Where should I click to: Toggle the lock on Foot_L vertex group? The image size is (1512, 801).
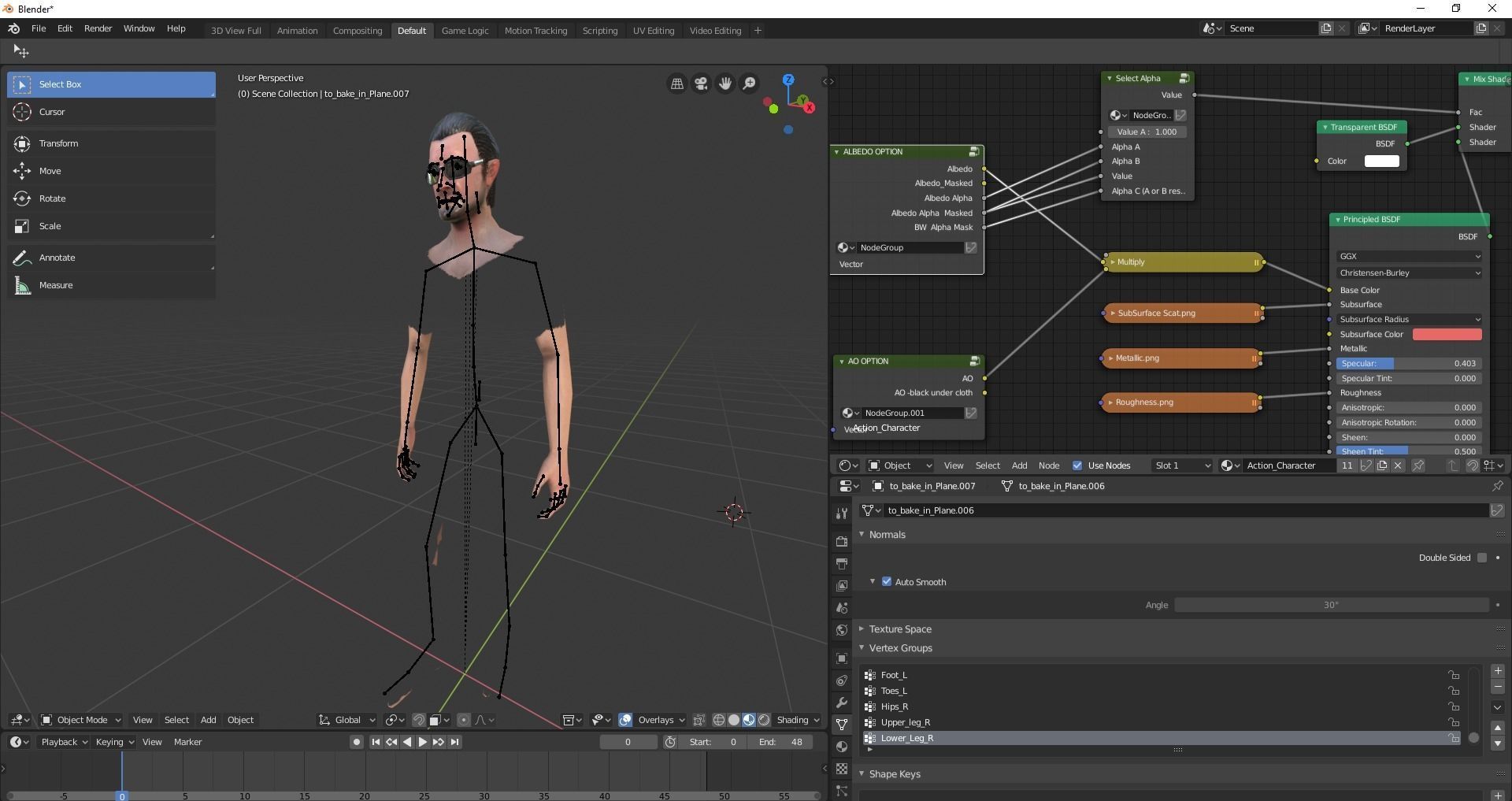tap(1453, 675)
